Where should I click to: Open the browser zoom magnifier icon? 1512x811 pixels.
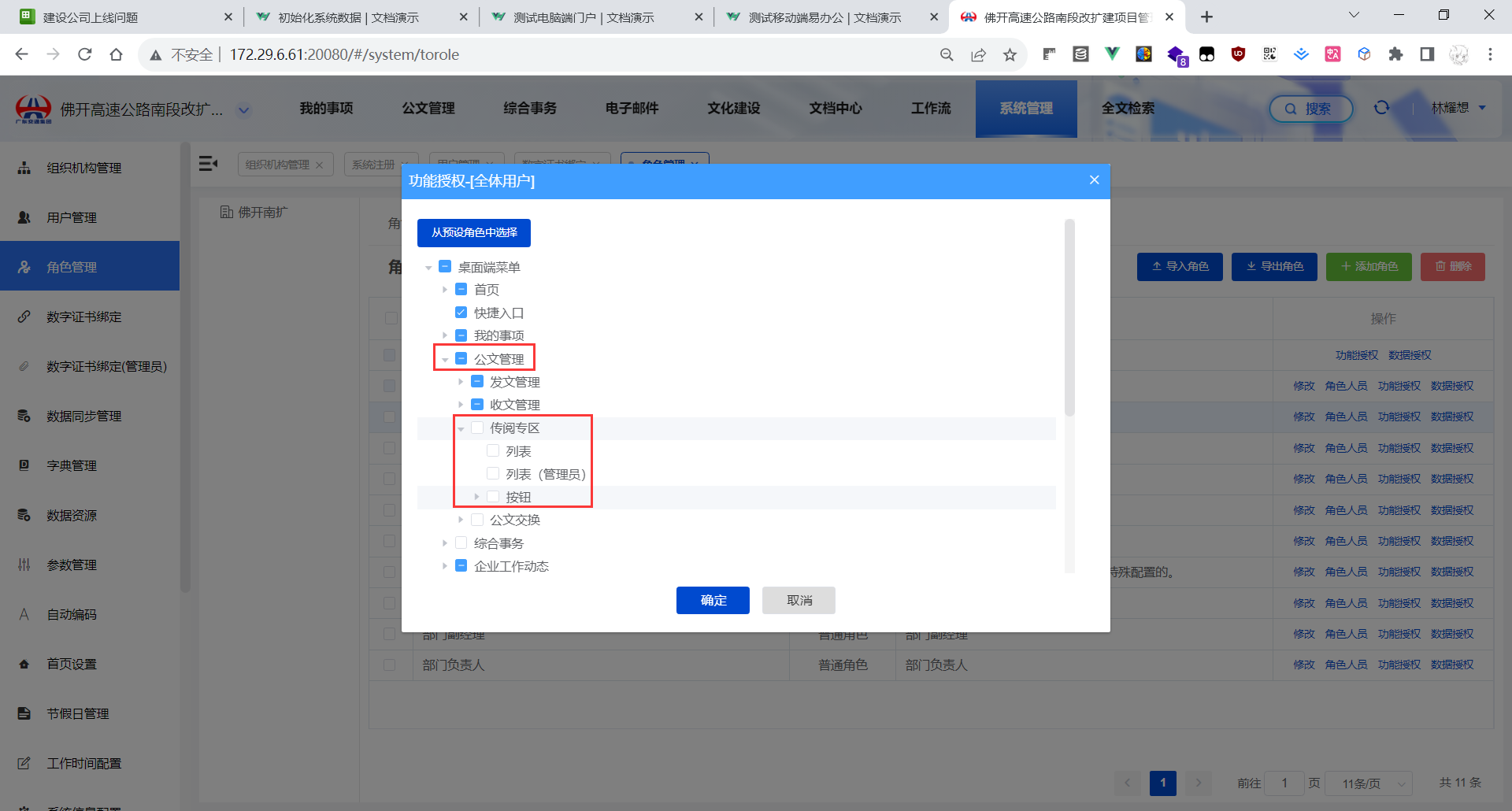click(x=947, y=54)
